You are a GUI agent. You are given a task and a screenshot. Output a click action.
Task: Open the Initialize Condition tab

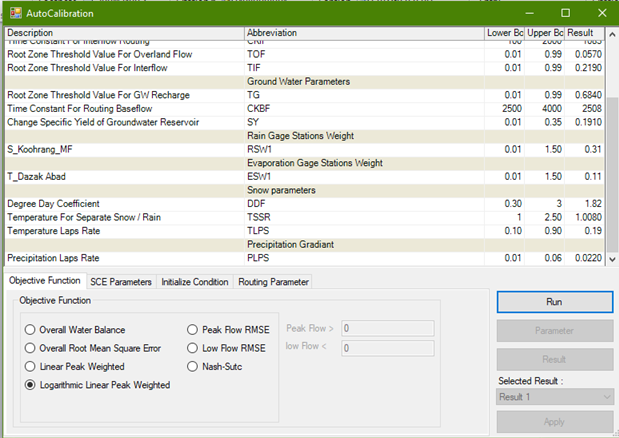tap(195, 282)
